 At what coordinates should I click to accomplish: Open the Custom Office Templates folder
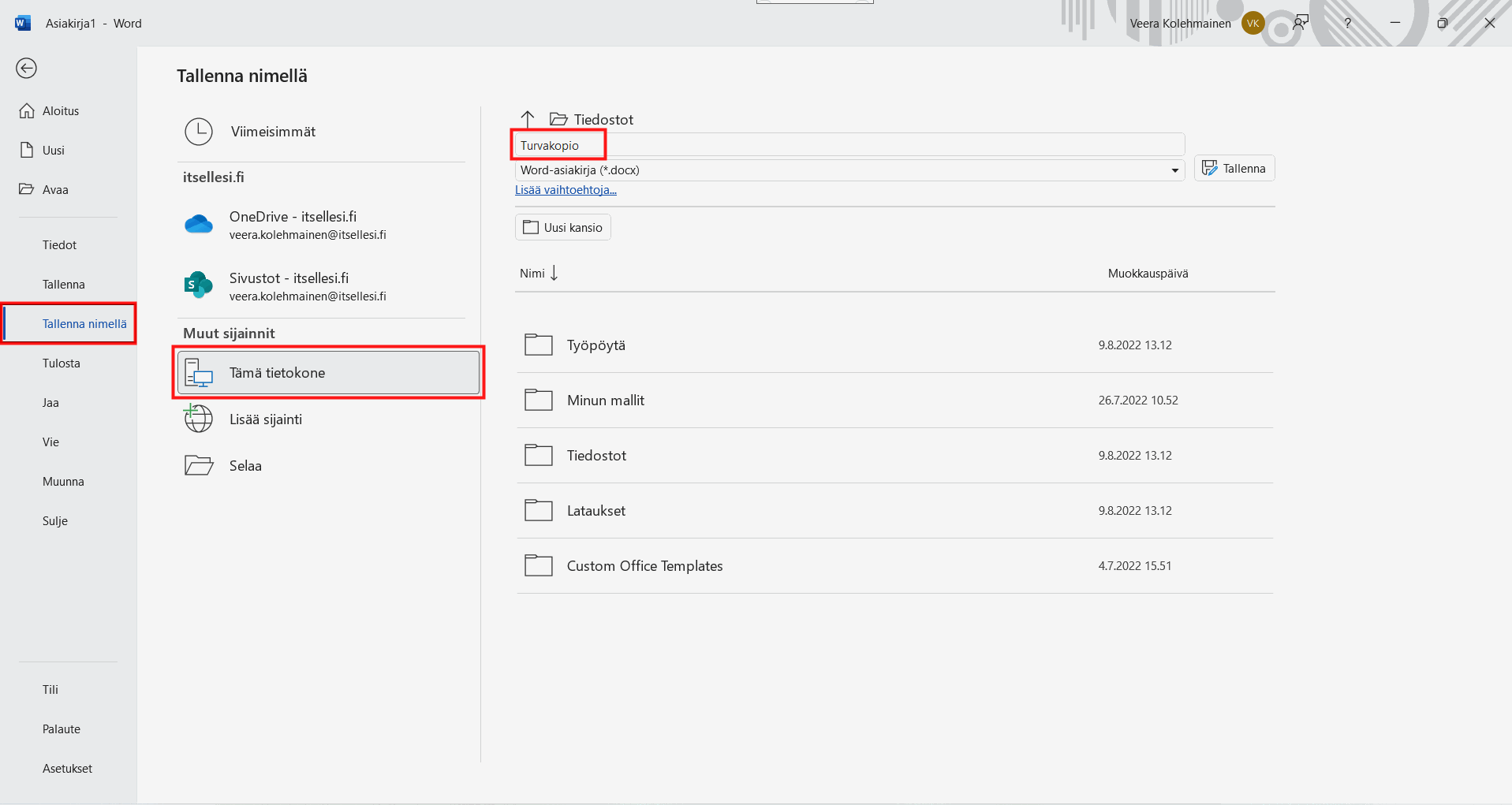coord(895,566)
